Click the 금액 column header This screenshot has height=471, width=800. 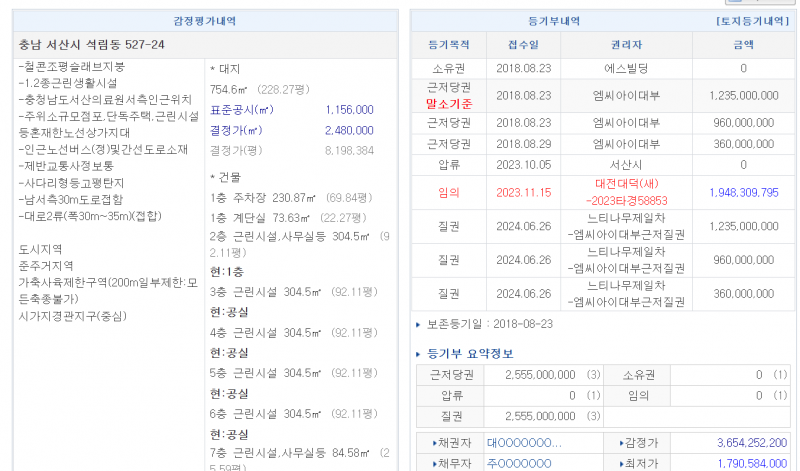(x=743, y=45)
